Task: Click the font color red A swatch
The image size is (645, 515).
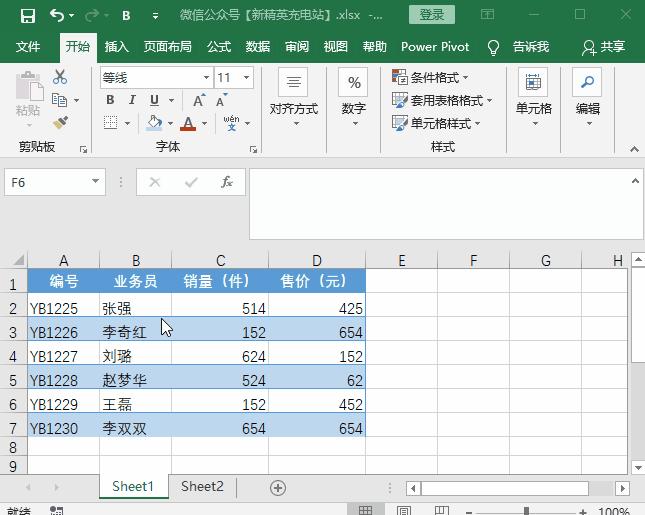Action: coord(188,124)
